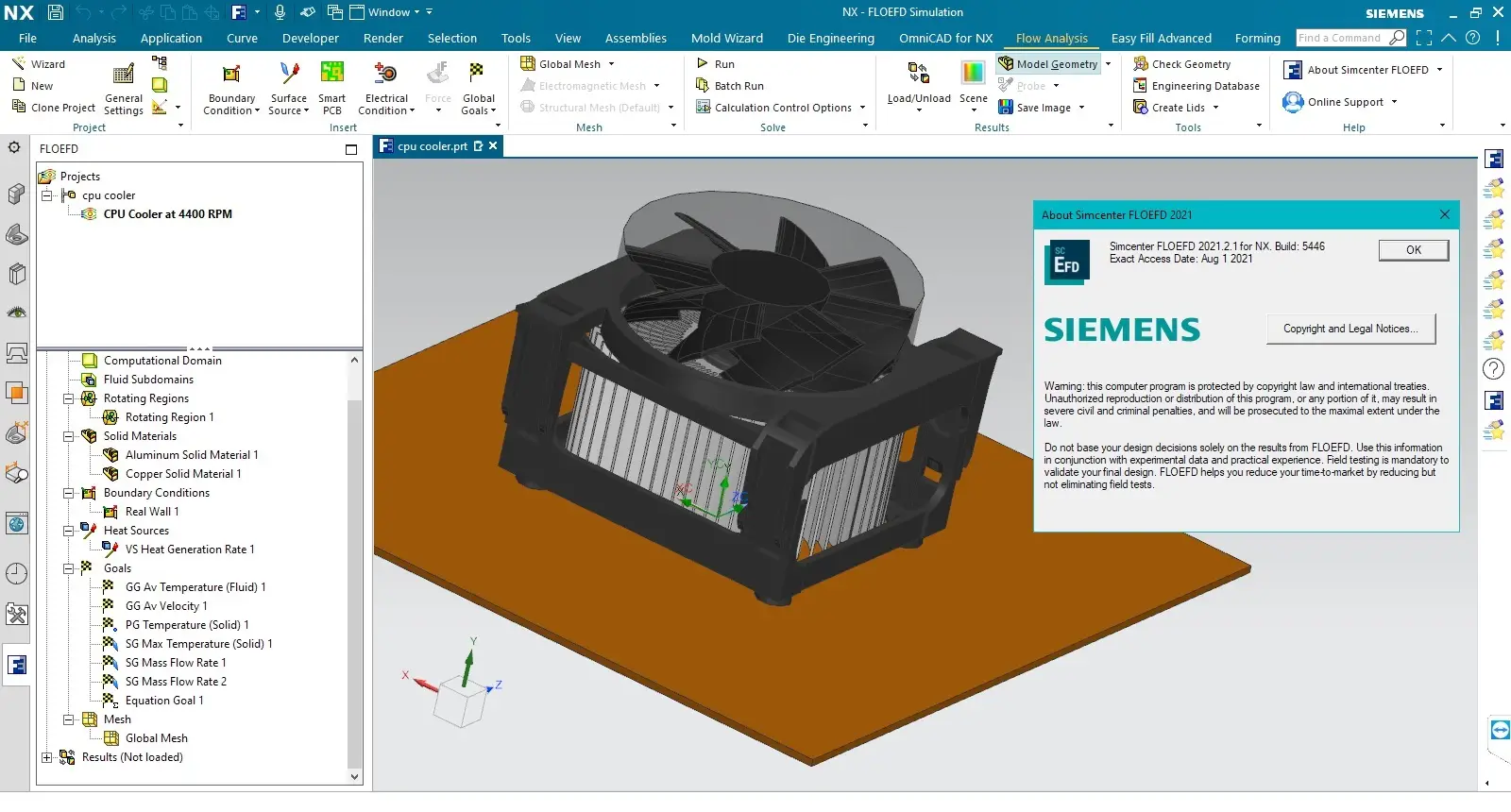Close the About Simcenter FLOEFD dialog
This screenshot has width=1511, height=812.
click(1444, 214)
